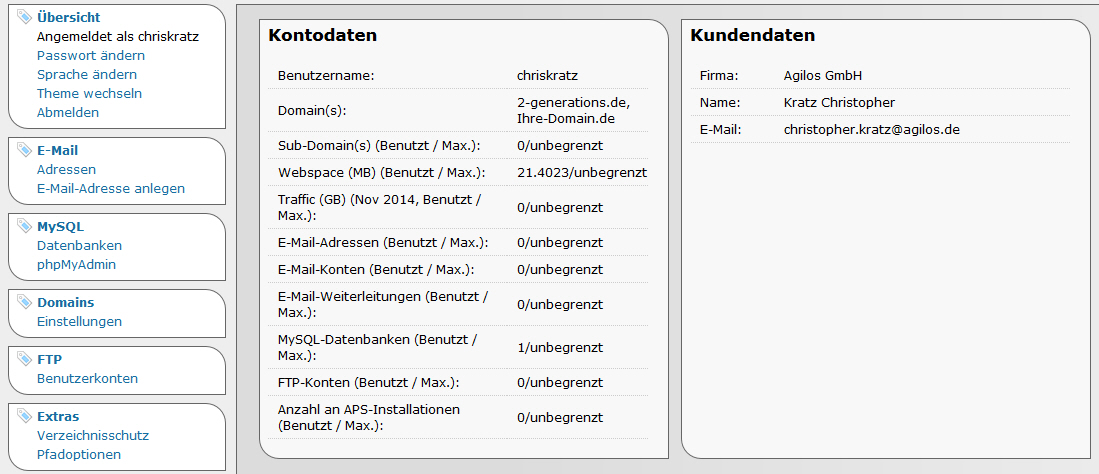Click the Kontodaten heading

click(322, 35)
